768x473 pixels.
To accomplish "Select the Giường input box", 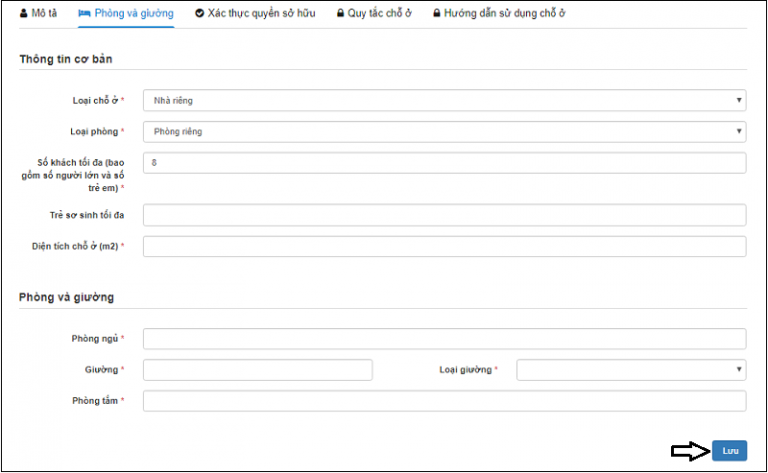I will tap(257, 370).
